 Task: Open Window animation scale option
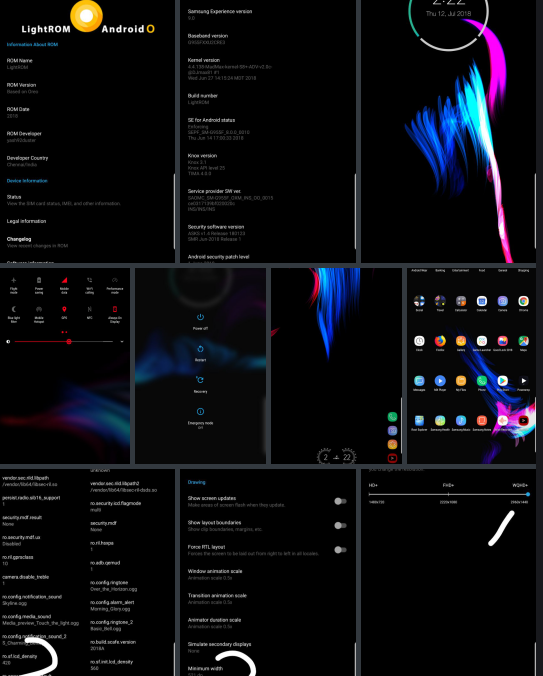pyautogui.click(x=267, y=574)
